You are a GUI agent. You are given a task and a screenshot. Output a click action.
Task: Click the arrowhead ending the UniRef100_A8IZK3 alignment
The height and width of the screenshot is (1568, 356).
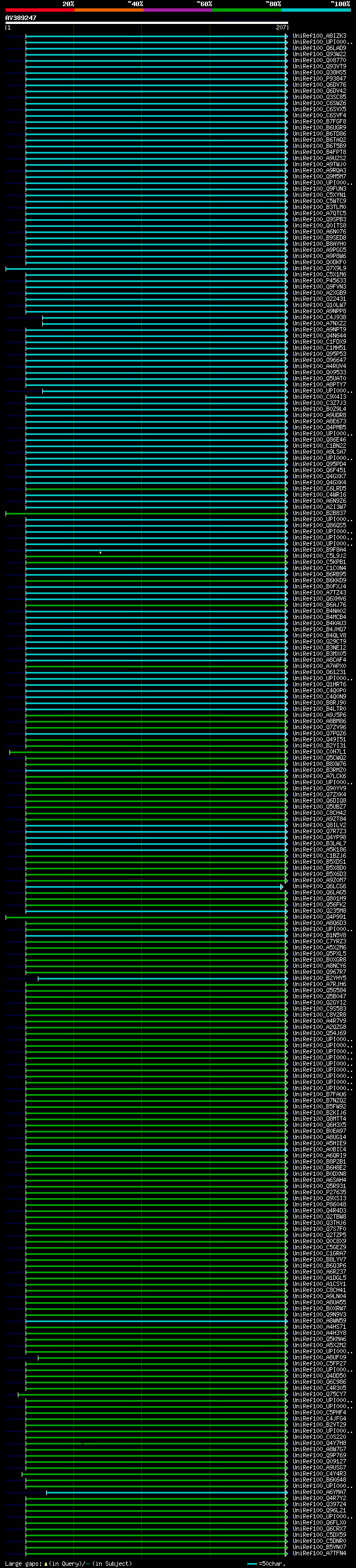[286, 37]
